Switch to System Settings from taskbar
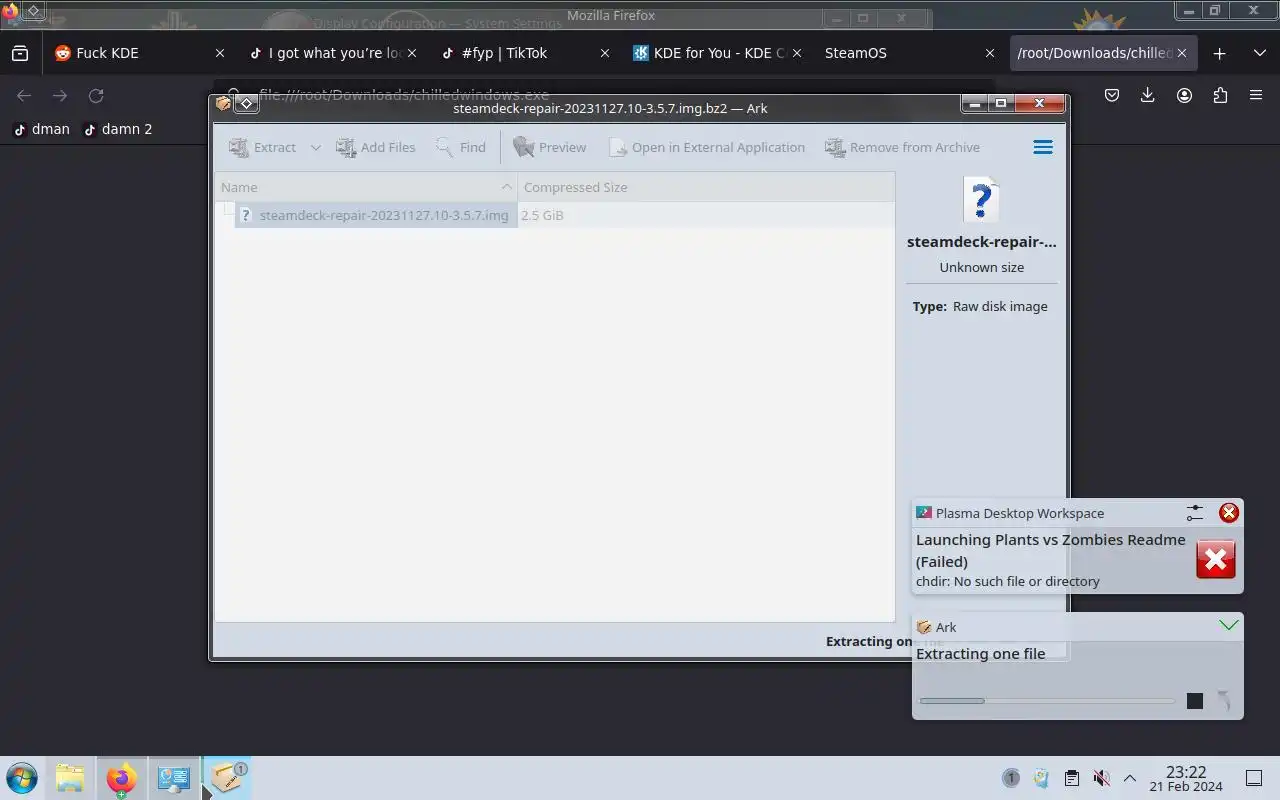Screen dimensions: 1280x800 tap(174, 778)
